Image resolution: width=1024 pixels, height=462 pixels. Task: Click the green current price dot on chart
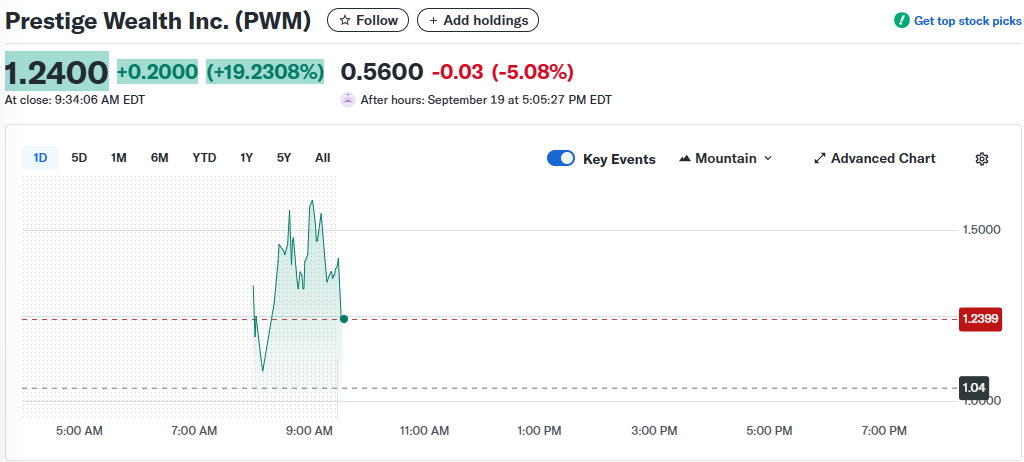(344, 319)
